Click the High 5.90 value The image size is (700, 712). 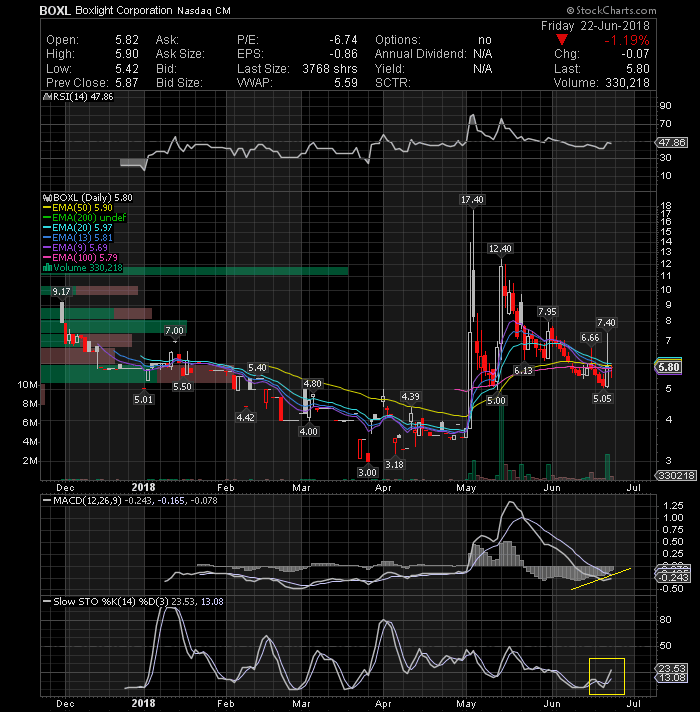coord(127,54)
